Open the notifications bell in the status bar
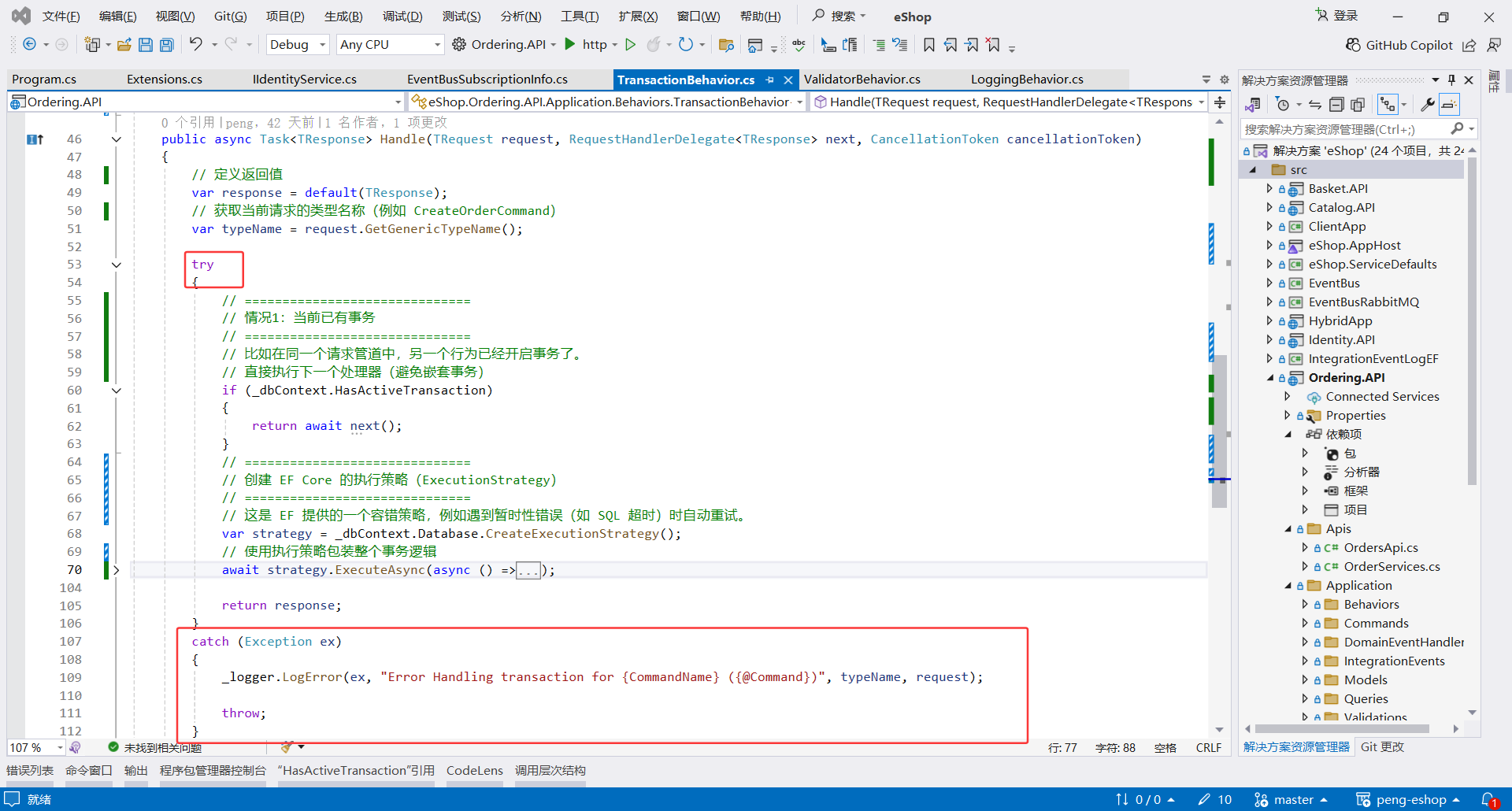 click(x=1488, y=800)
